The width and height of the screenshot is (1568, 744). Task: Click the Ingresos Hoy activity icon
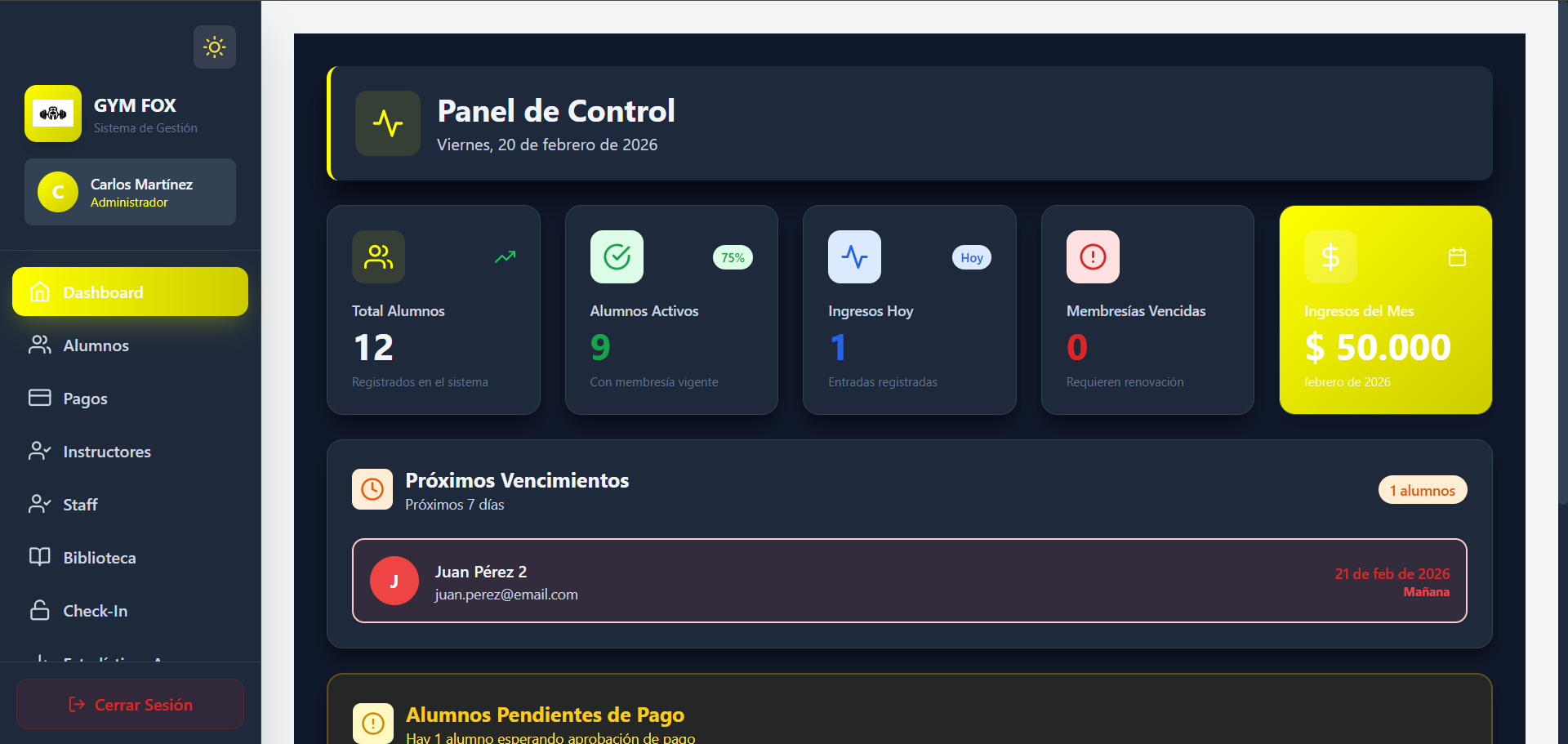pos(854,257)
